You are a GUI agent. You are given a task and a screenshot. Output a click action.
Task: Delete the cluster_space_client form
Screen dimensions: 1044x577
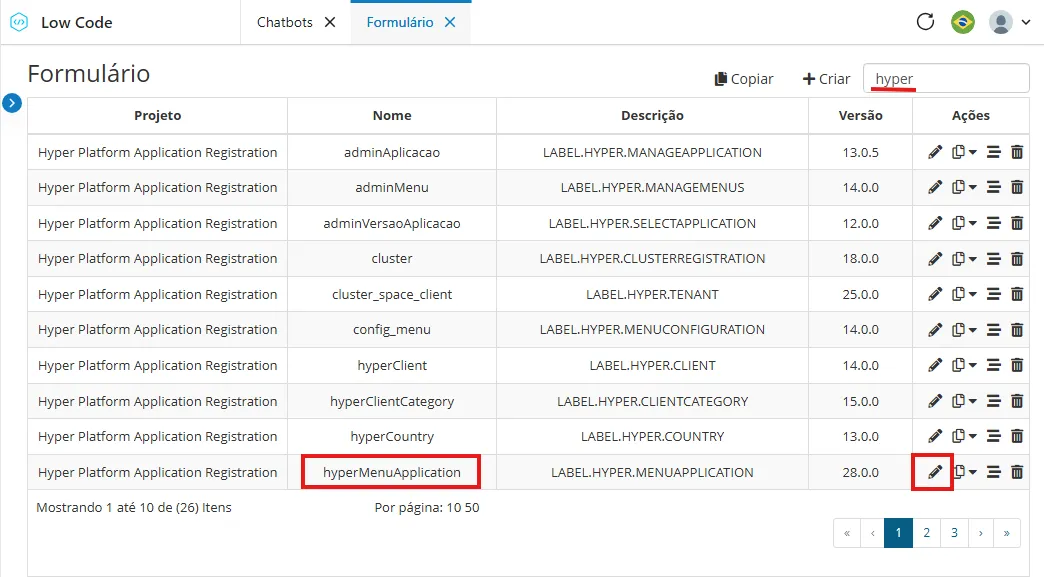pyautogui.click(x=1017, y=294)
